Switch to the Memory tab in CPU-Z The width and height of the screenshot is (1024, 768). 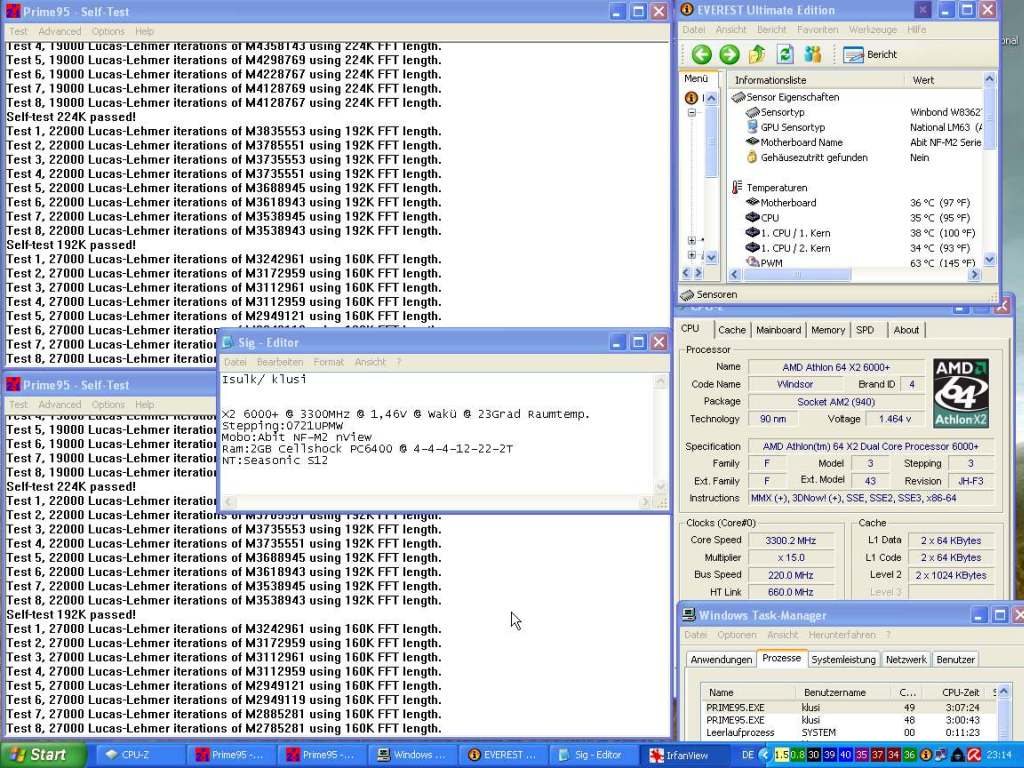point(828,330)
